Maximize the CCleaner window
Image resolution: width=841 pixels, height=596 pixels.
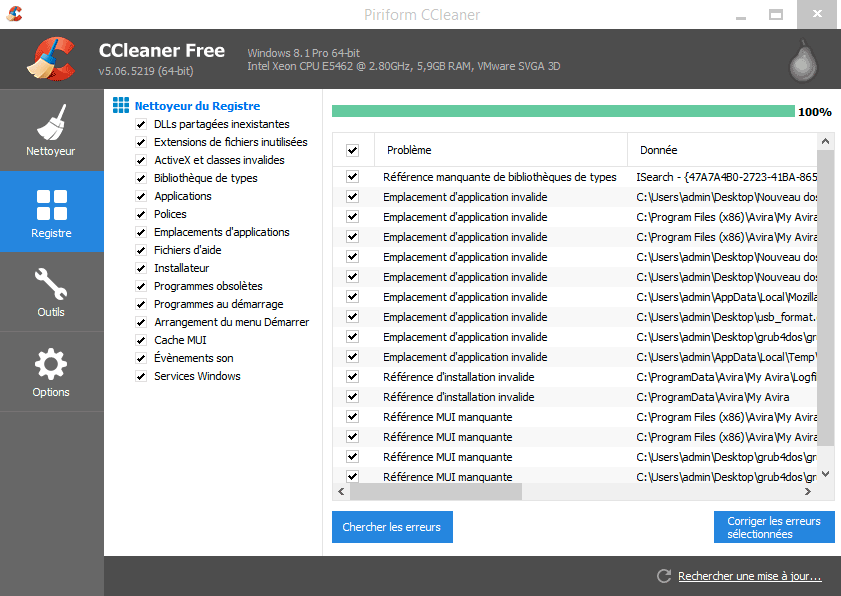point(776,14)
